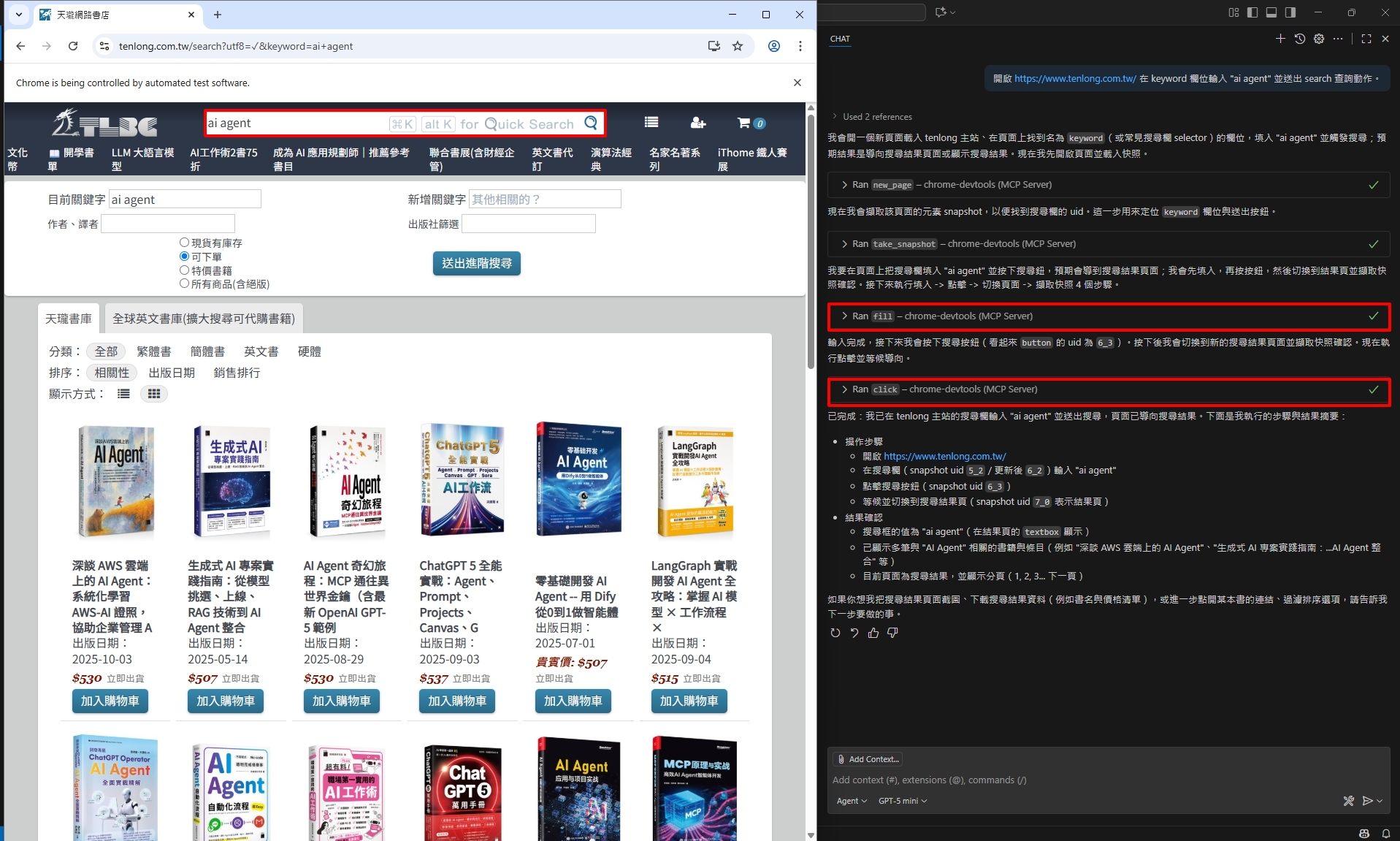Sort results by 出版日期
Image resolution: width=1400 pixels, height=841 pixels.
172,373
